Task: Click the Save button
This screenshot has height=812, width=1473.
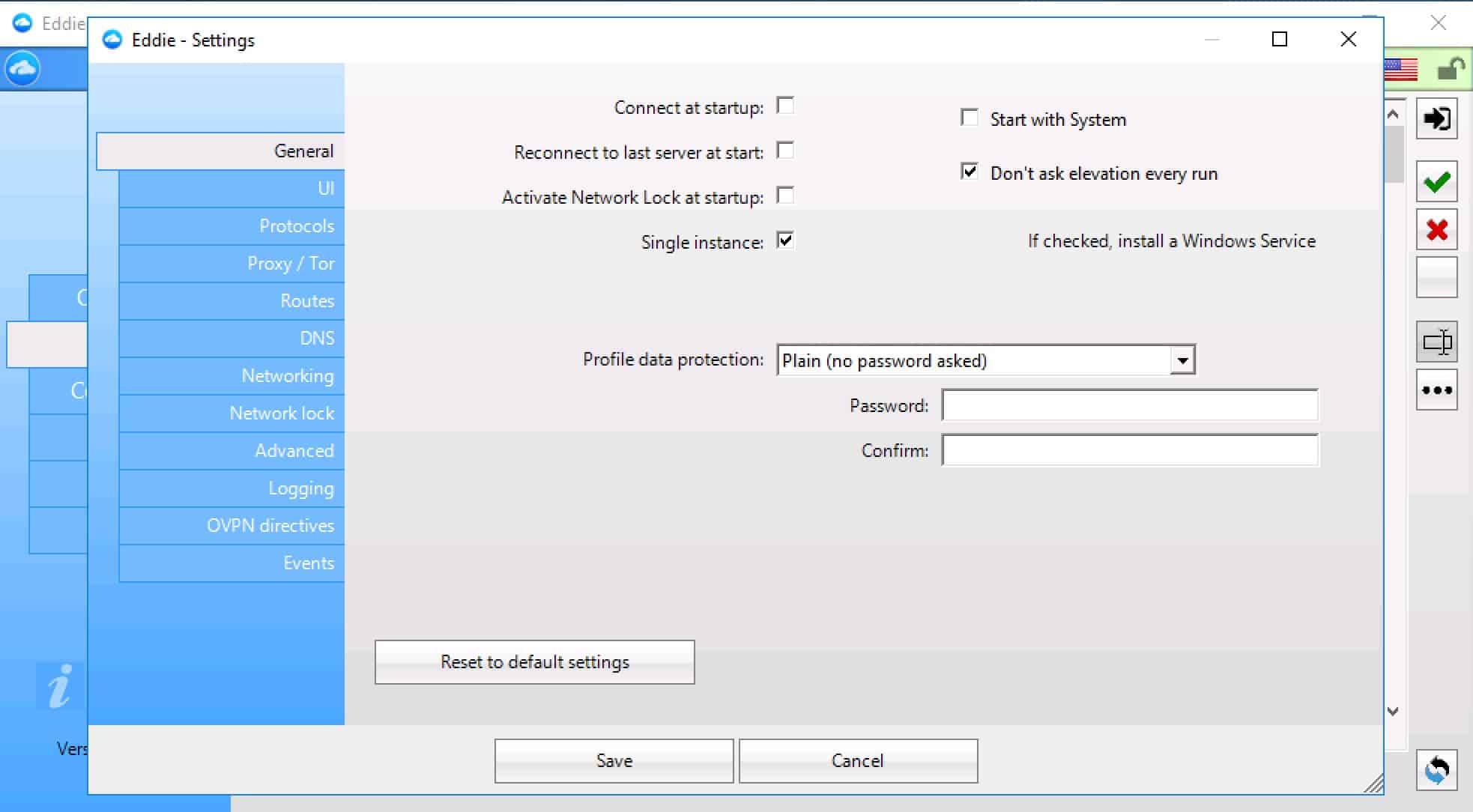Action: tap(614, 761)
